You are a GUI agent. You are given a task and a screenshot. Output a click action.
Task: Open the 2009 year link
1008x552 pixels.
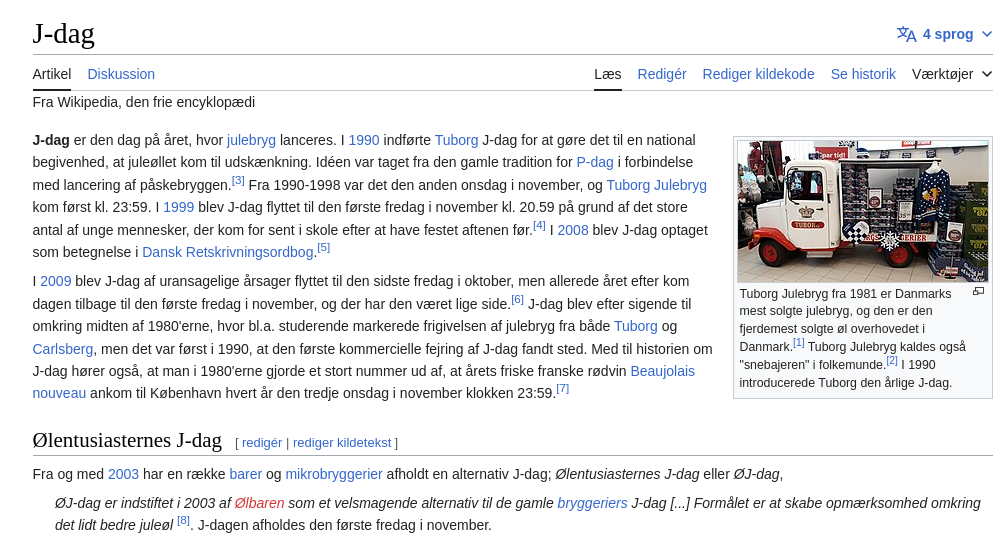pos(55,281)
